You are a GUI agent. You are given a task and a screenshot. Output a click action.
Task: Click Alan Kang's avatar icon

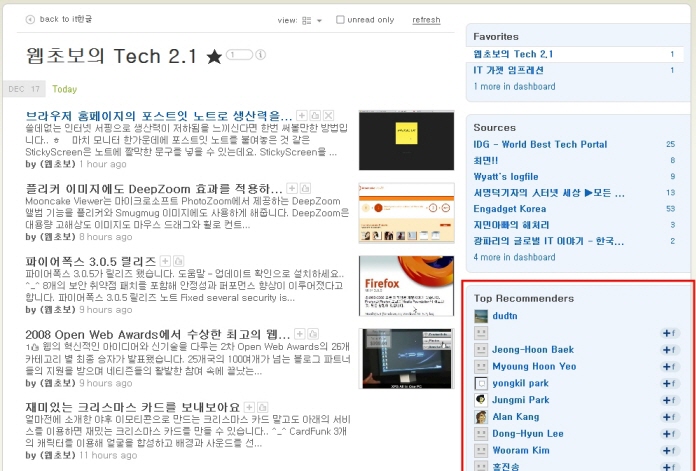481,417
